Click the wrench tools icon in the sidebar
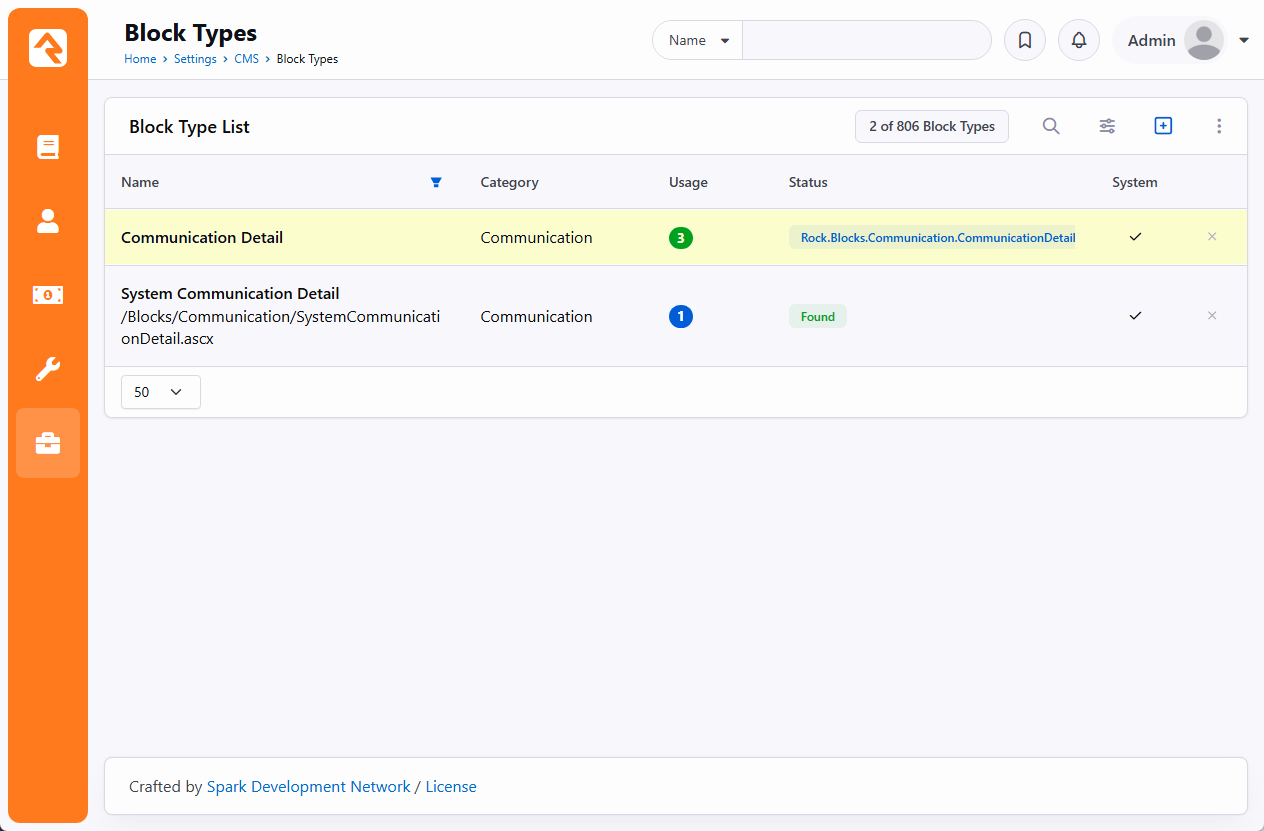Image resolution: width=1264 pixels, height=831 pixels. tap(47, 369)
